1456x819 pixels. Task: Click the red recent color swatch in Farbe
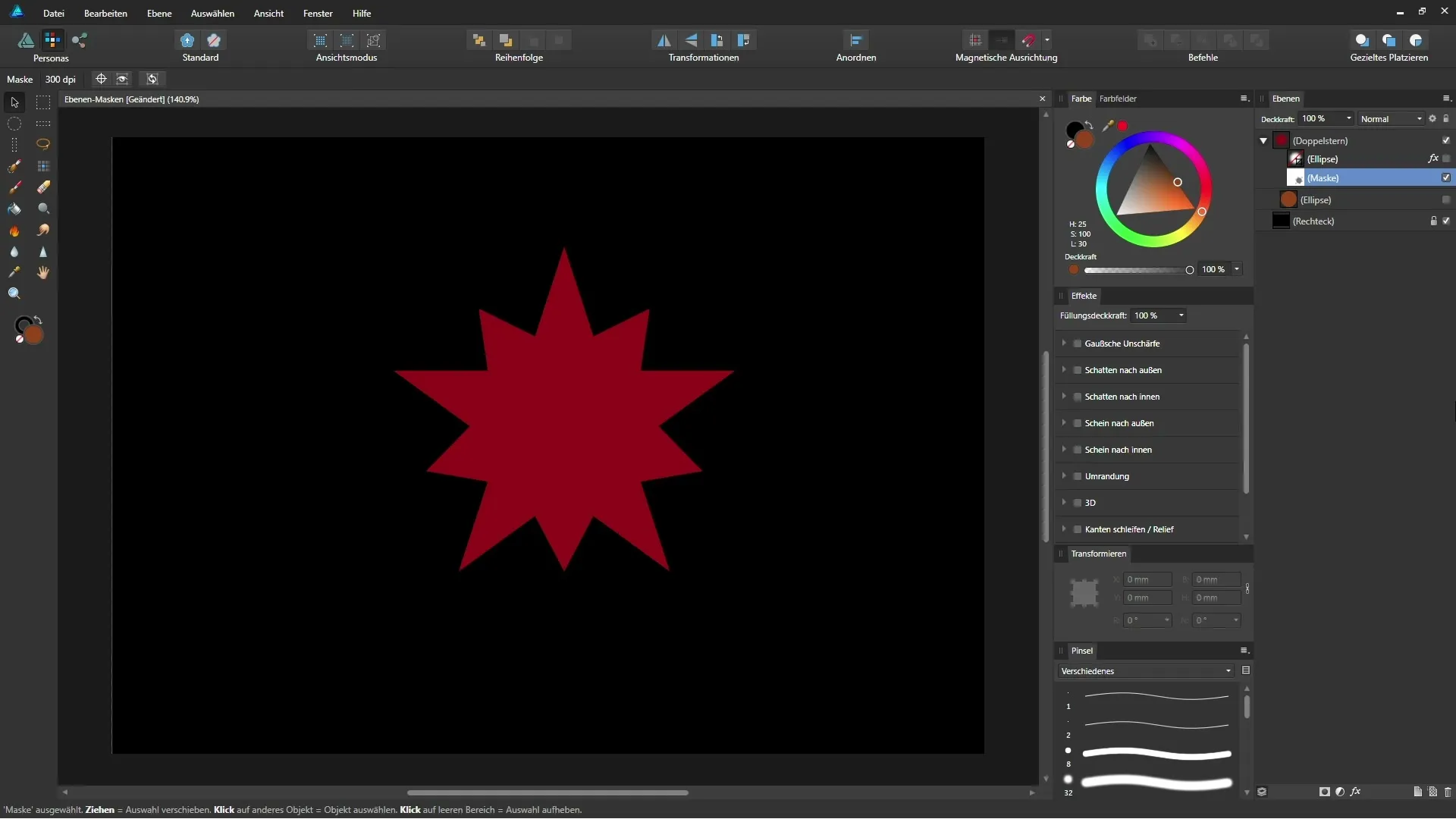(x=1122, y=125)
